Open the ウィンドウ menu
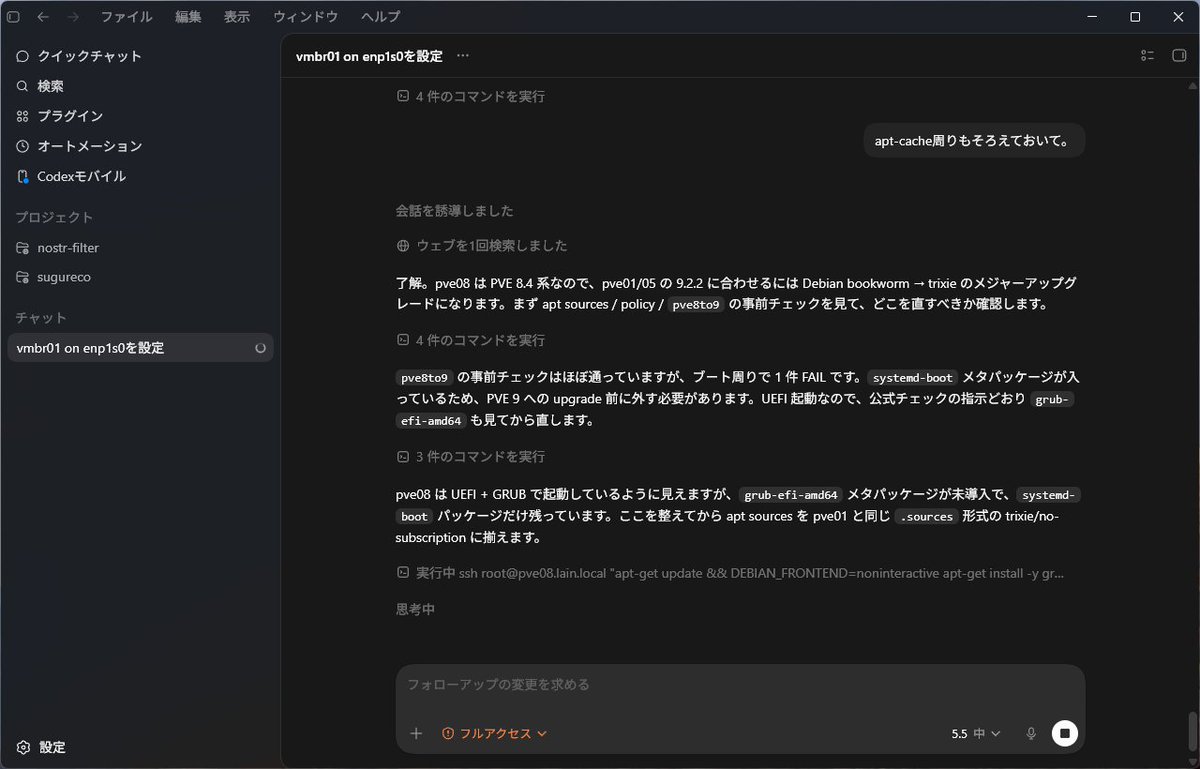The image size is (1200, 769). (x=305, y=17)
